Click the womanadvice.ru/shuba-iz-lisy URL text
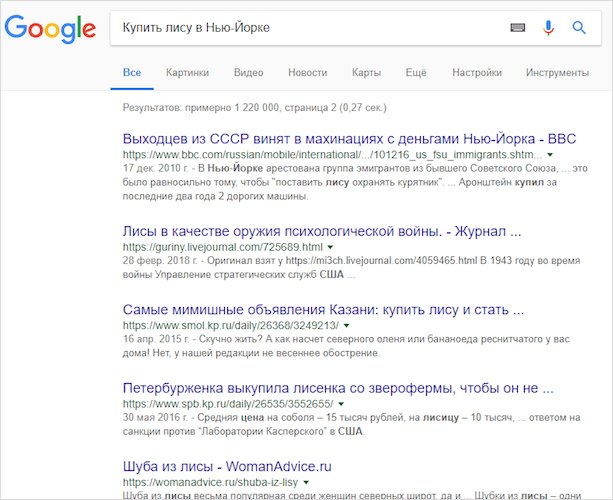The height and width of the screenshot is (500, 613). tap(210, 482)
